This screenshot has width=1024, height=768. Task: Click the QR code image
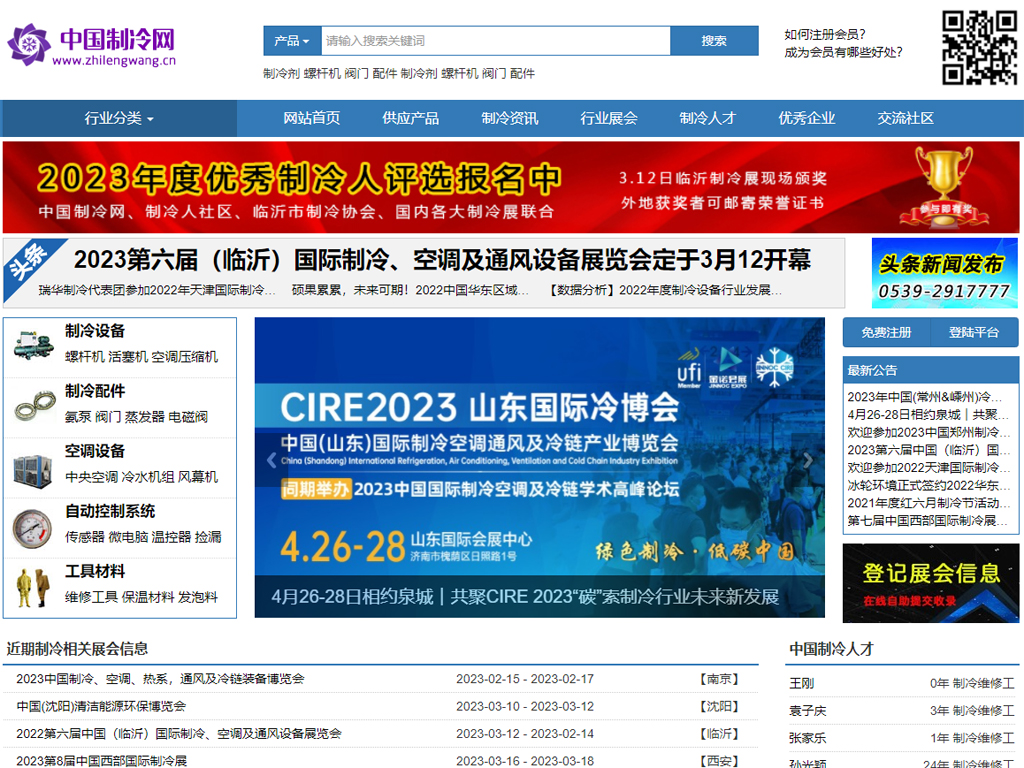pyautogui.click(x=980, y=47)
